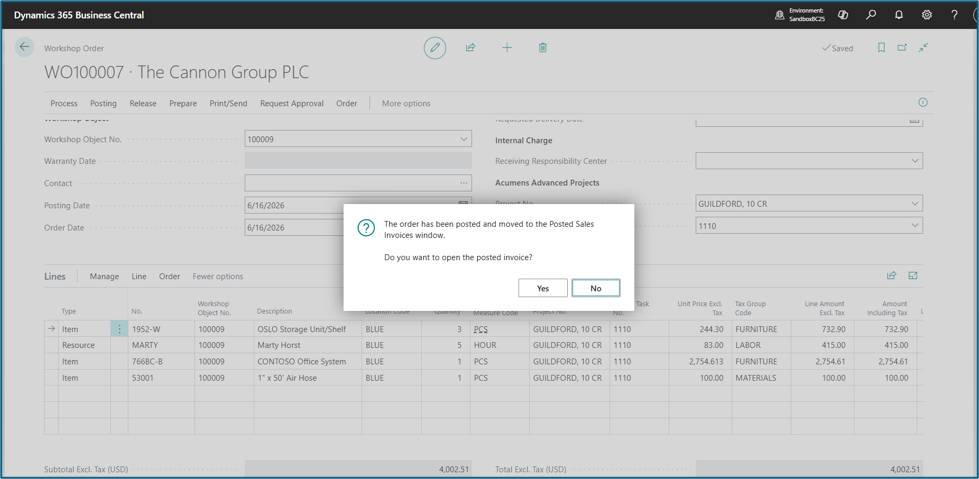Viewport: 979px width, 479px height.
Task: Click the Environment SandboxBC25 indicator
Action: pyautogui.click(x=800, y=15)
